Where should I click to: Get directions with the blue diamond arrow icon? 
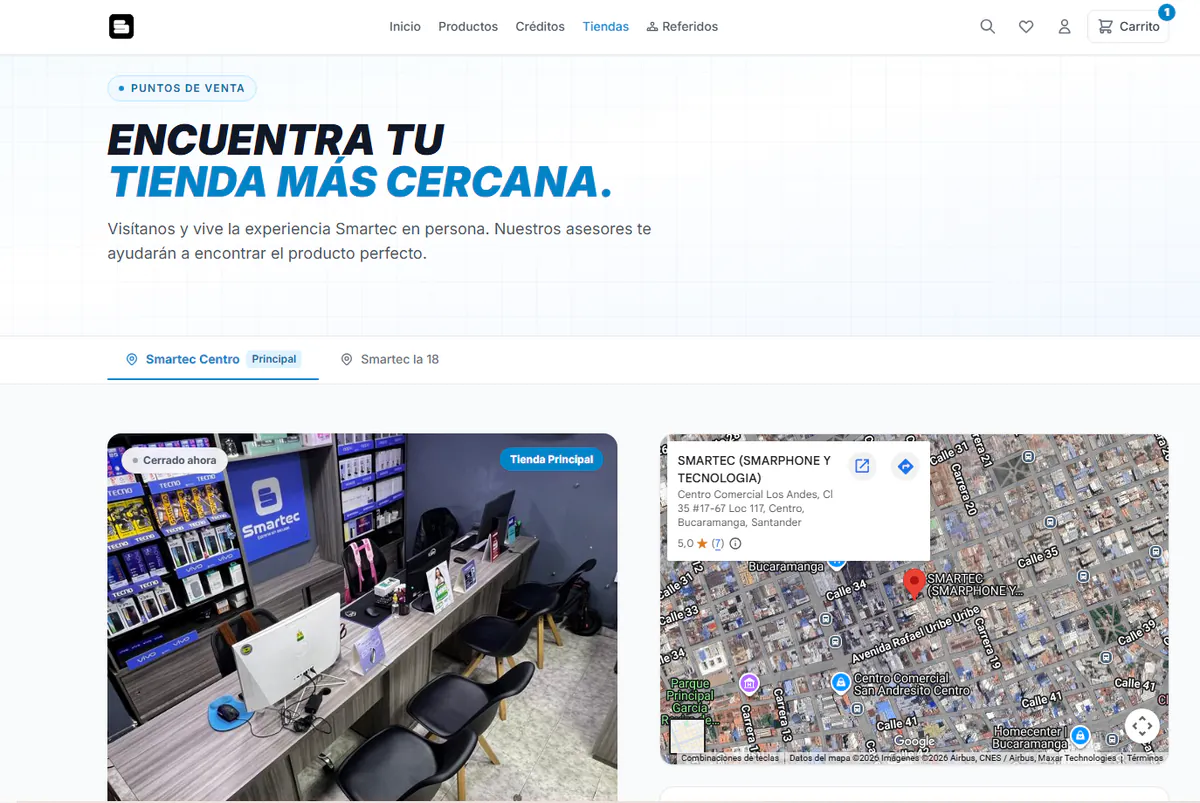pos(905,466)
